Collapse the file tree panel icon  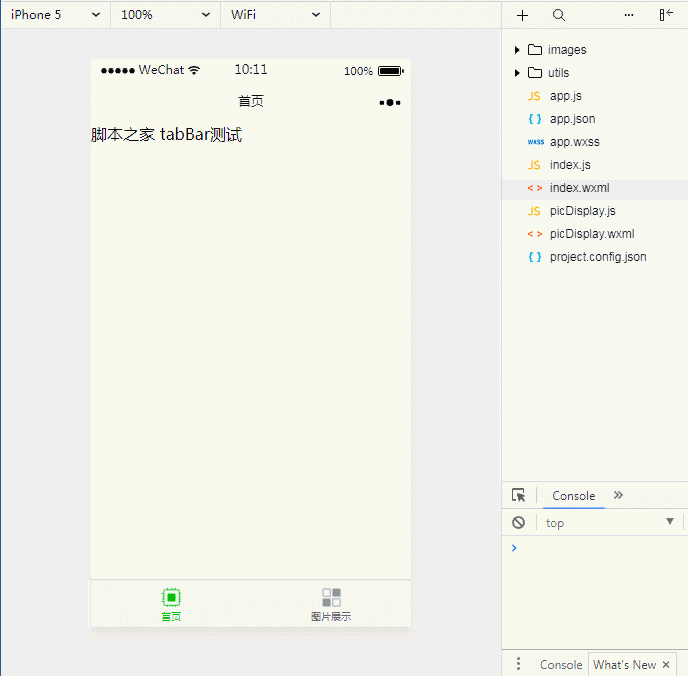click(666, 15)
